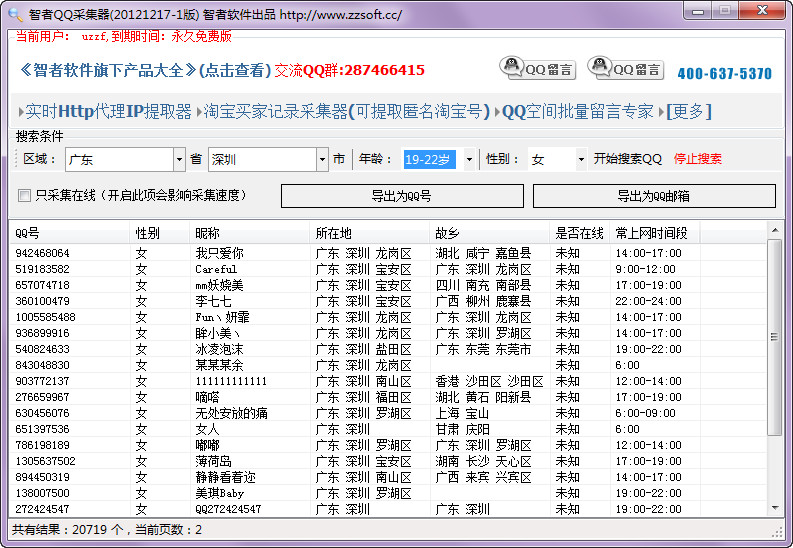Viewport: 793px width, 548px height.
Task: Select row with QQ 630456076
Action: pos(387,413)
